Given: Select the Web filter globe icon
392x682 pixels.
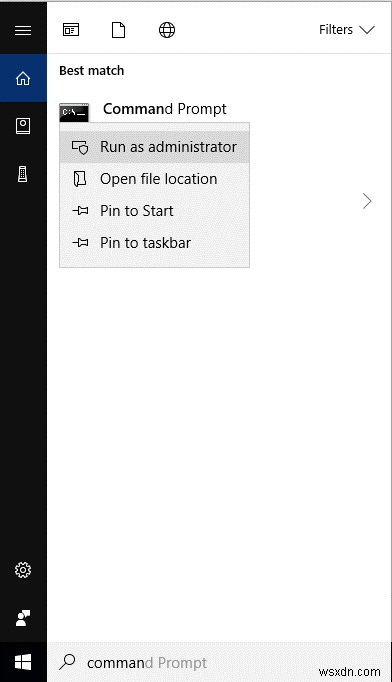Looking at the screenshot, I should click(x=167, y=30).
